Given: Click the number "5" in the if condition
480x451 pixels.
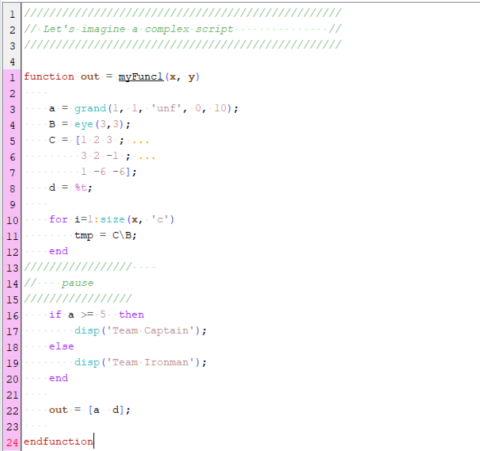Looking at the screenshot, I should 103,315.
